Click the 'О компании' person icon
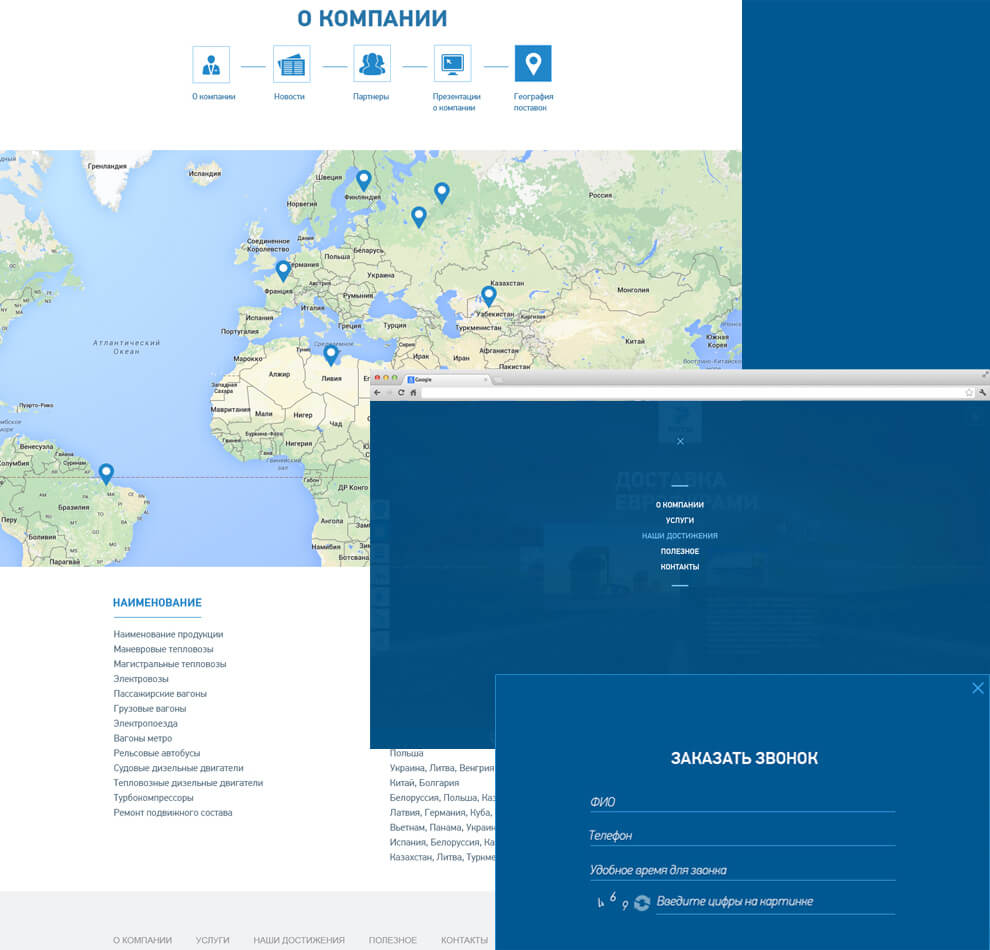 [211, 64]
